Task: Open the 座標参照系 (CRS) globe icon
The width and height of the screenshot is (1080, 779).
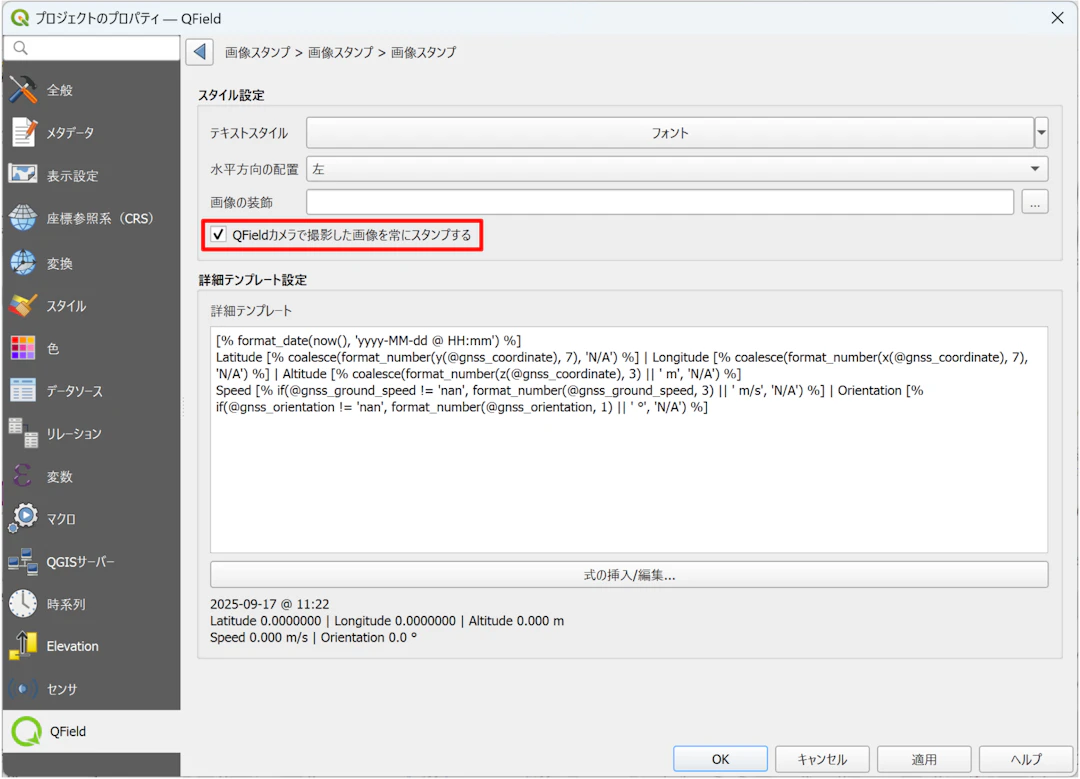Action: click(x=23, y=218)
